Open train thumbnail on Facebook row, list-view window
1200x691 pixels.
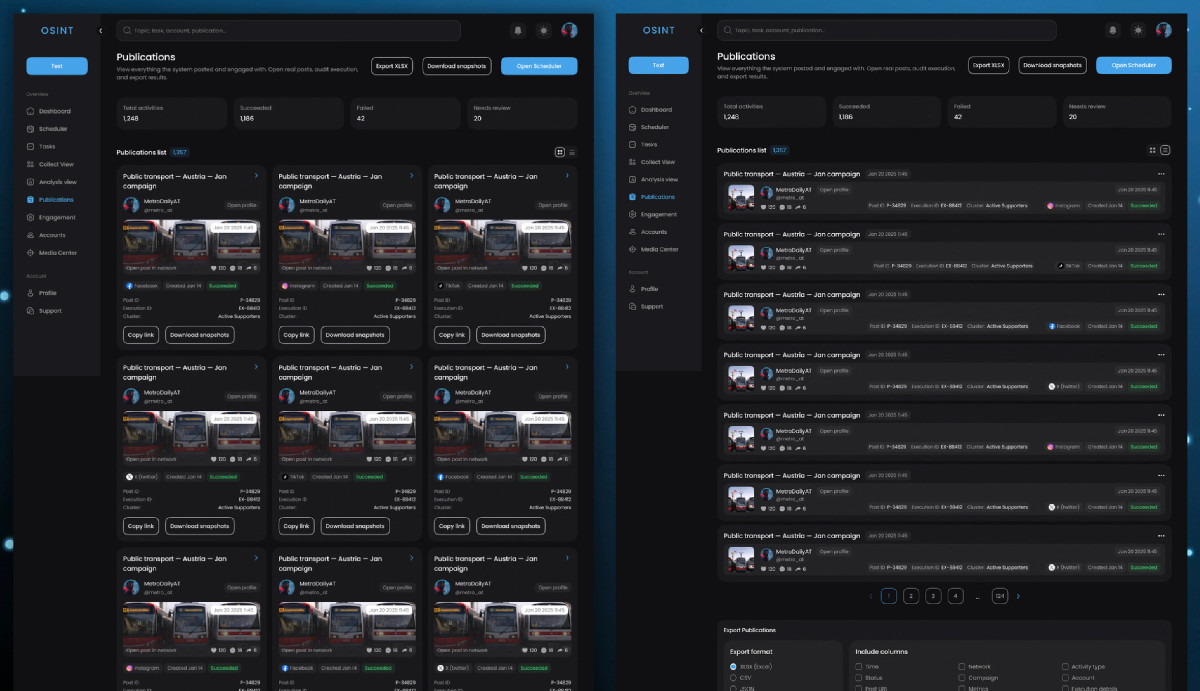click(741, 316)
